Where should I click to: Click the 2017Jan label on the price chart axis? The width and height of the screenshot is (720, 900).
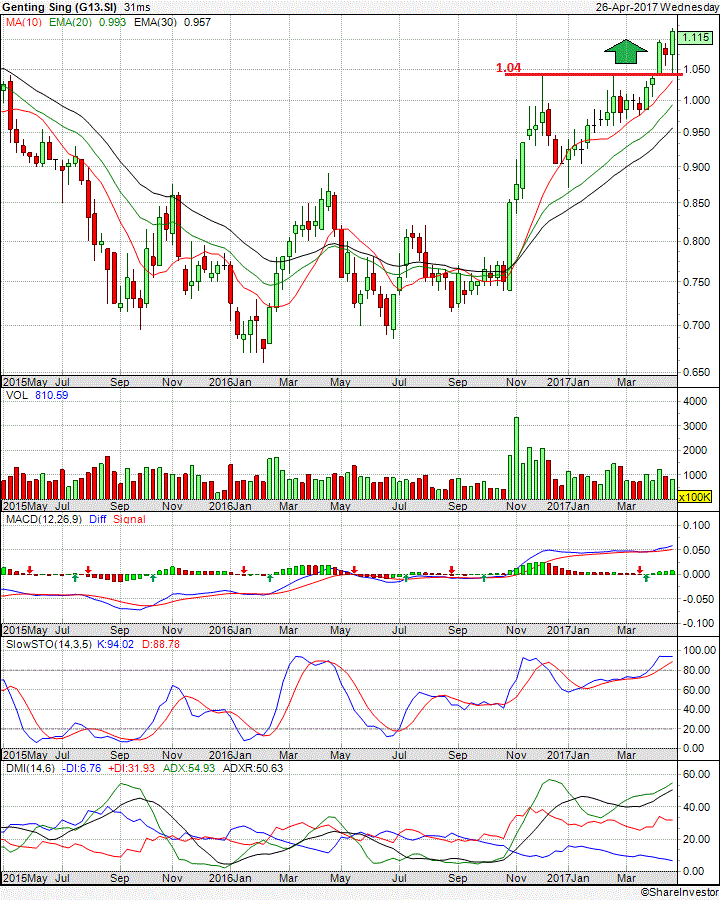(568, 382)
